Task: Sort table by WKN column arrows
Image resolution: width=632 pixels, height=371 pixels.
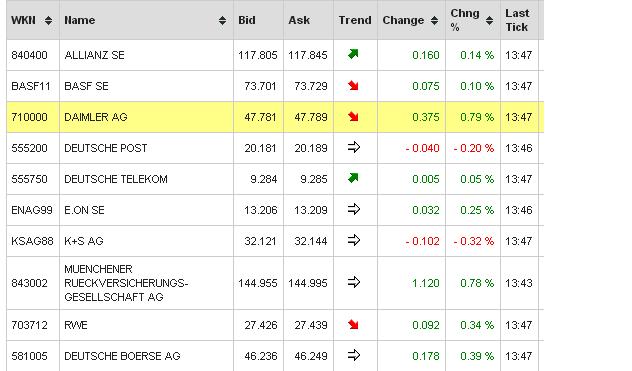Action: (48, 21)
